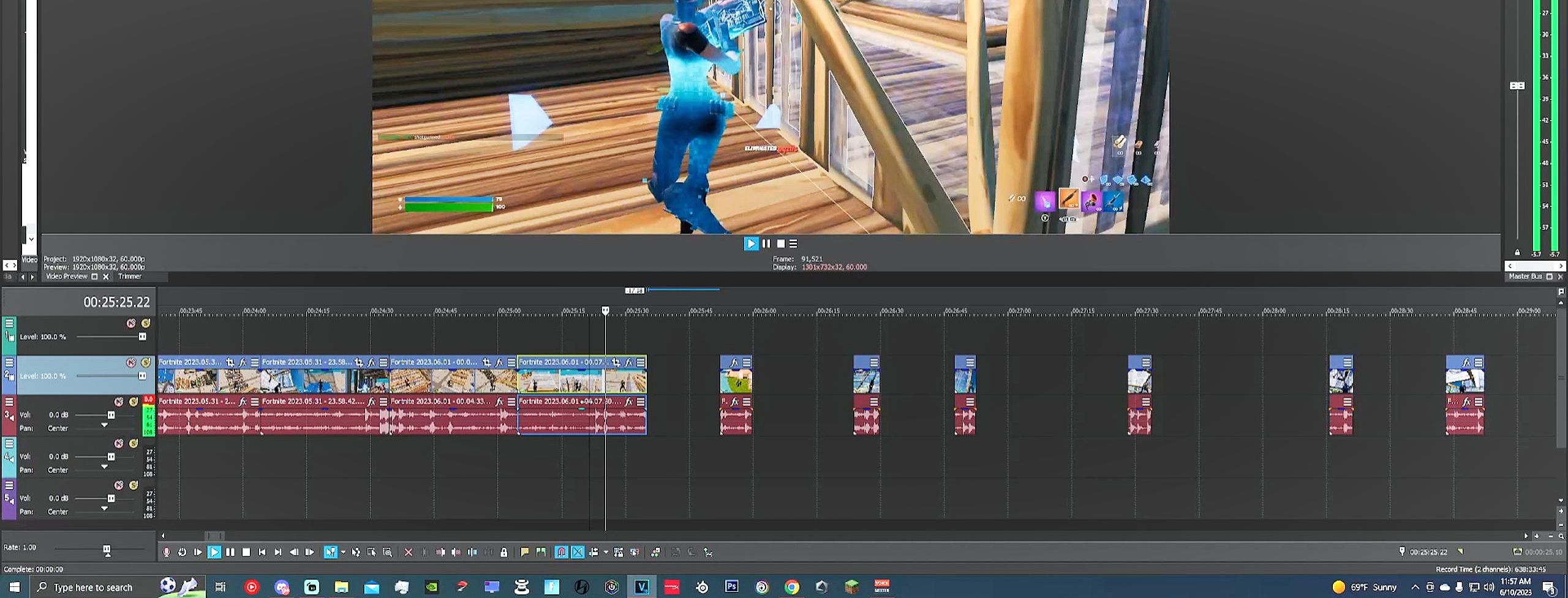
Task: Go to end of project
Action: (278, 552)
